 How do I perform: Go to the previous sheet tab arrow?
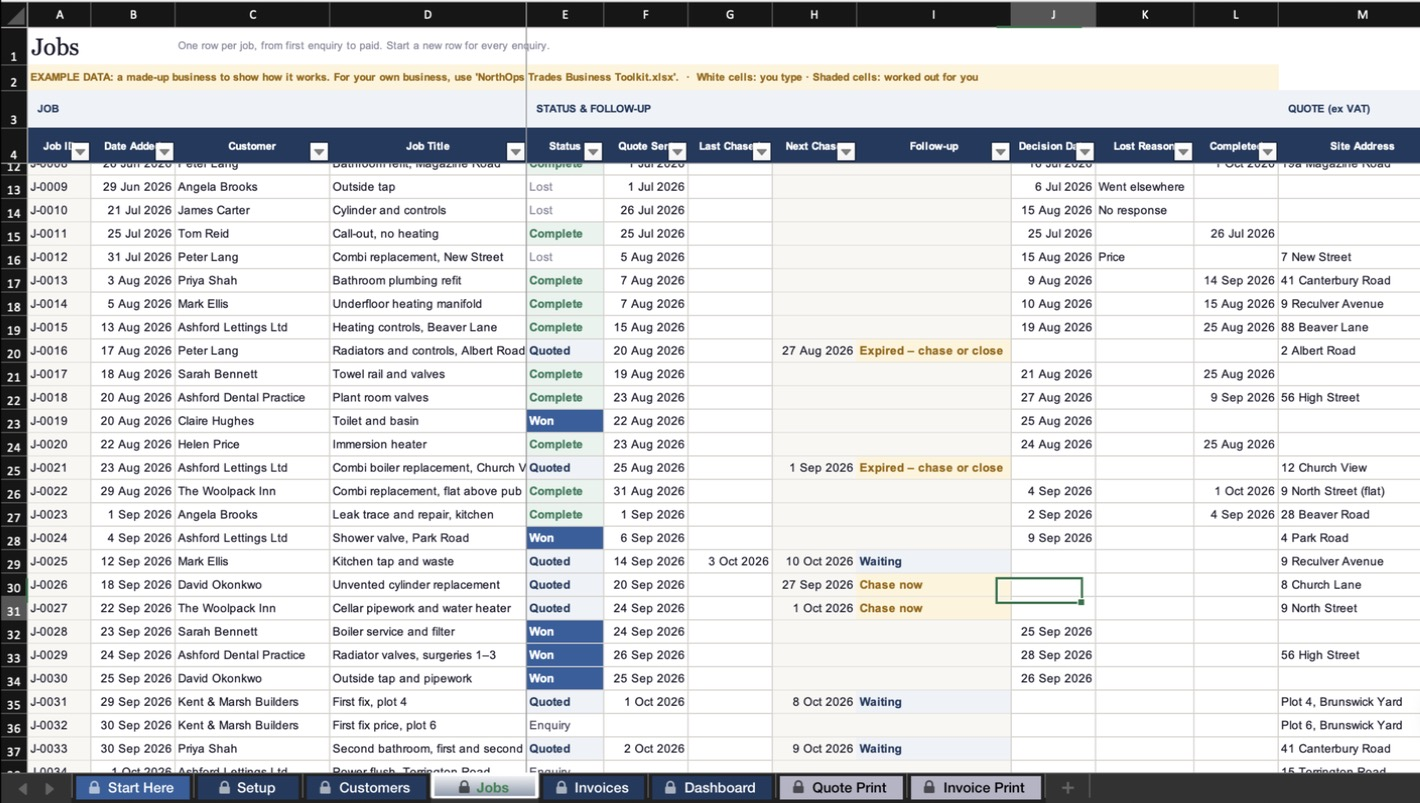[22, 789]
